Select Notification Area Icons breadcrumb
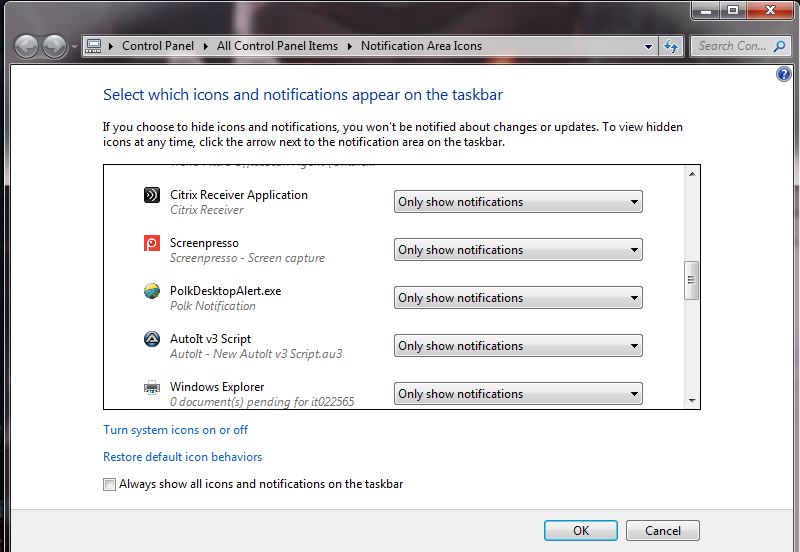 click(x=421, y=46)
